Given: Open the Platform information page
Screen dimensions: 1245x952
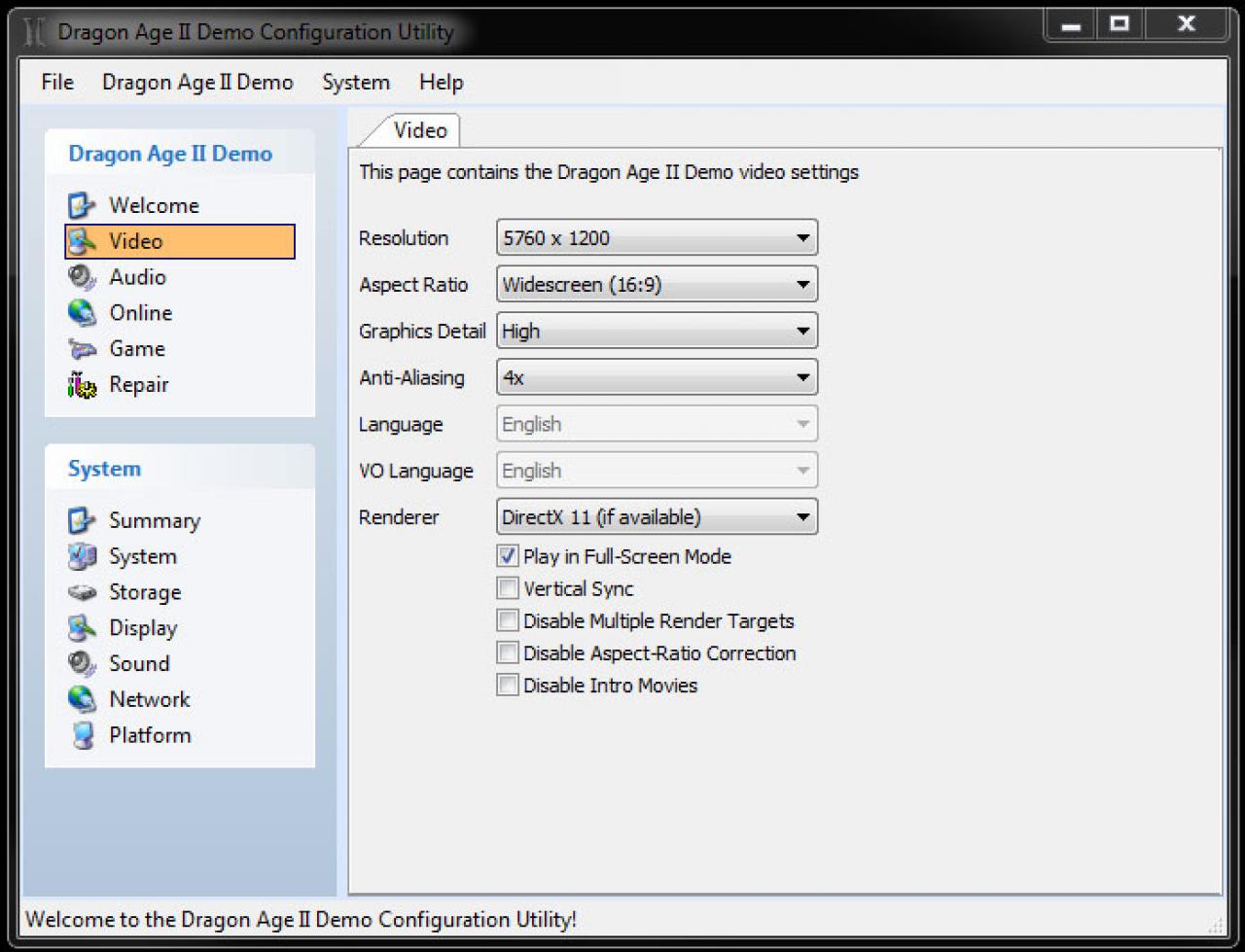Looking at the screenshot, I should point(150,736).
